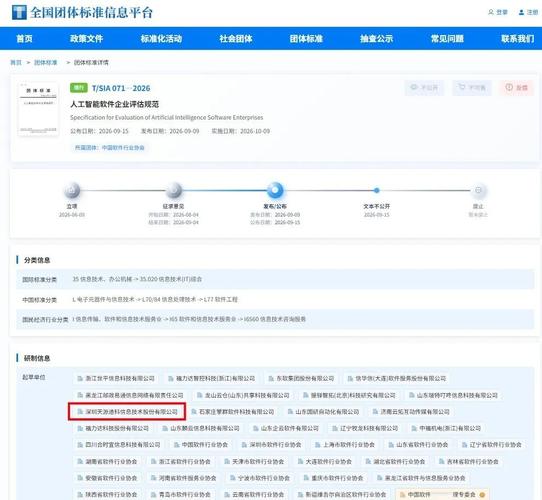The width and height of the screenshot is (542, 500).
Task: Click the 中国标准分类 row value
Action: (x=155, y=299)
